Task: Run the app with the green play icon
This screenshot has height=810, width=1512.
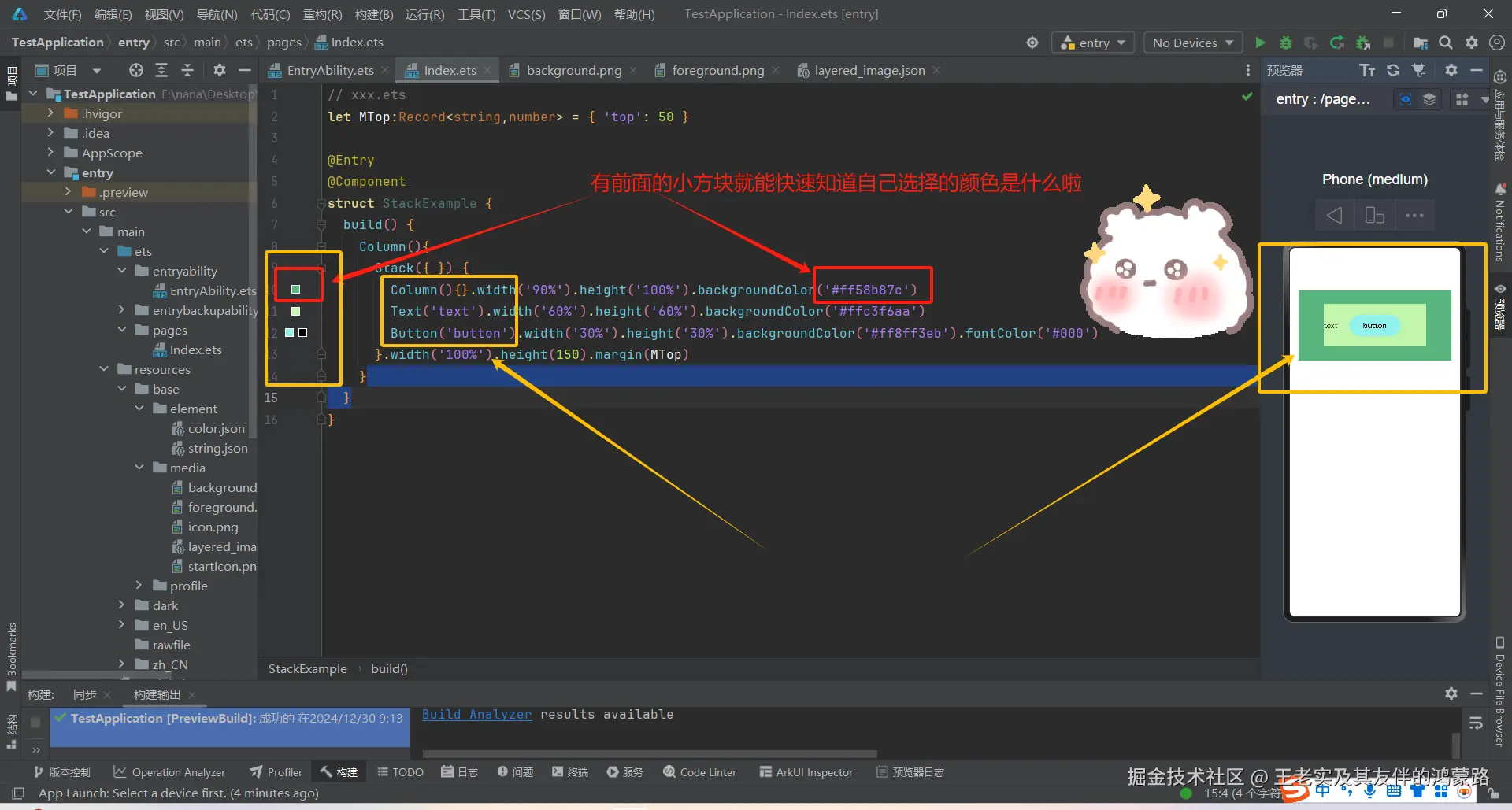Action: [1260, 43]
